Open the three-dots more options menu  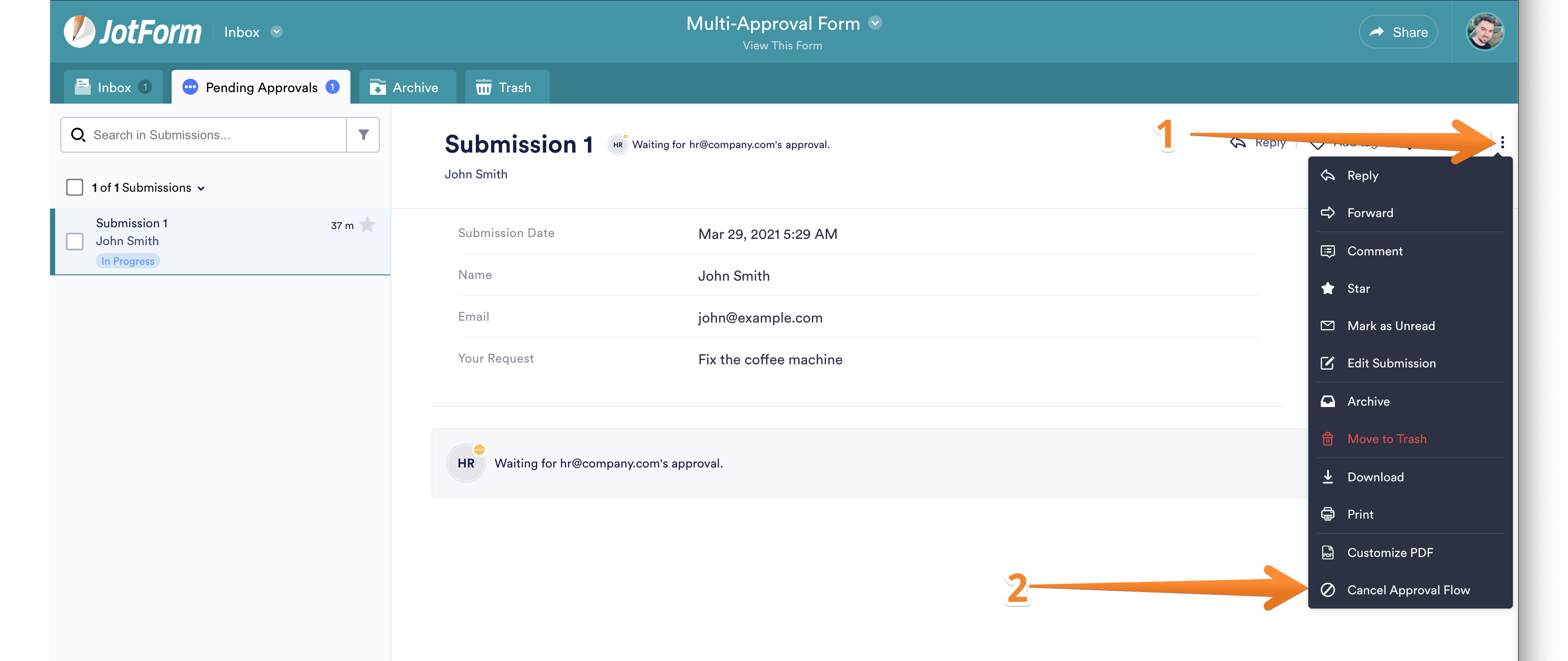pyautogui.click(x=1502, y=142)
